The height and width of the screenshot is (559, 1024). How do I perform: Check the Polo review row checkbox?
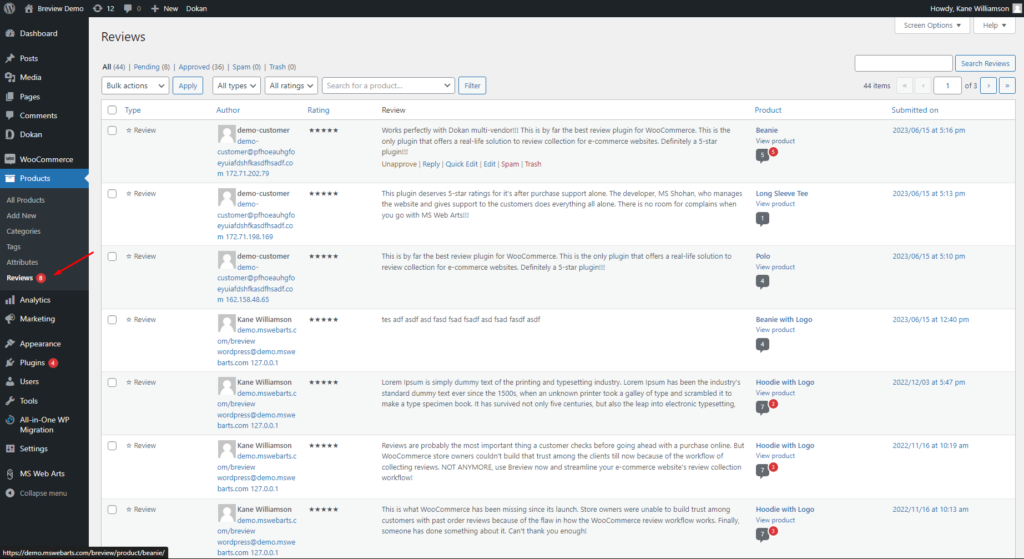point(112,257)
